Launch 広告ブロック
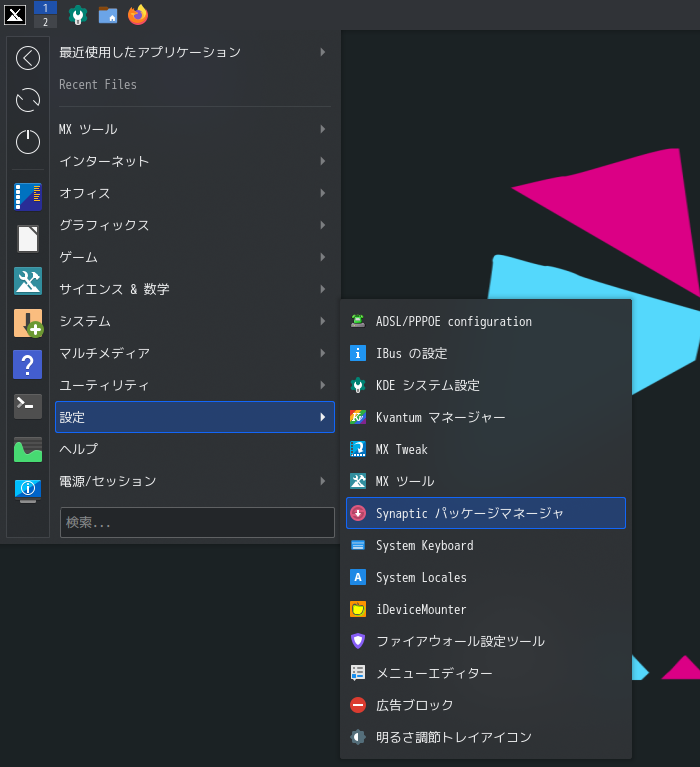700x767 pixels. click(486, 705)
